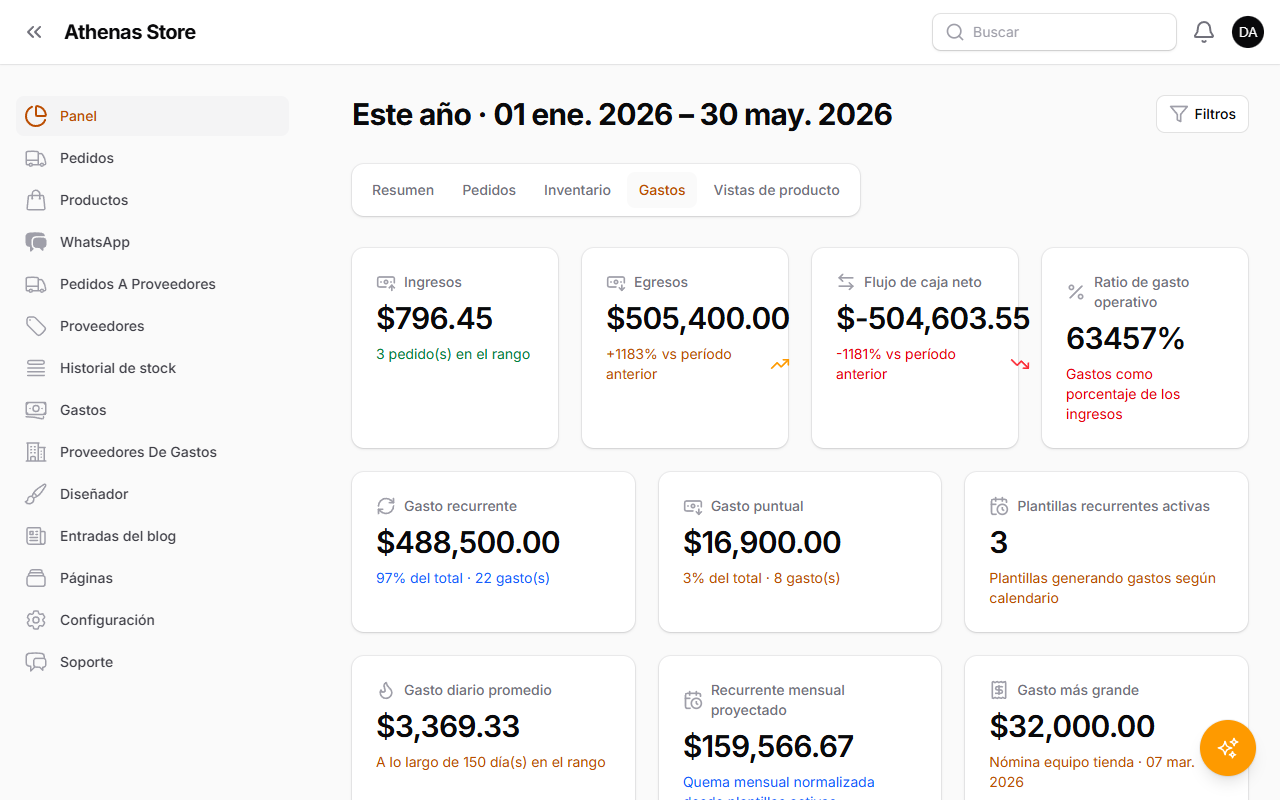The image size is (1280, 800).
Task: Open the DA user avatar menu
Action: (x=1248, y=32)
